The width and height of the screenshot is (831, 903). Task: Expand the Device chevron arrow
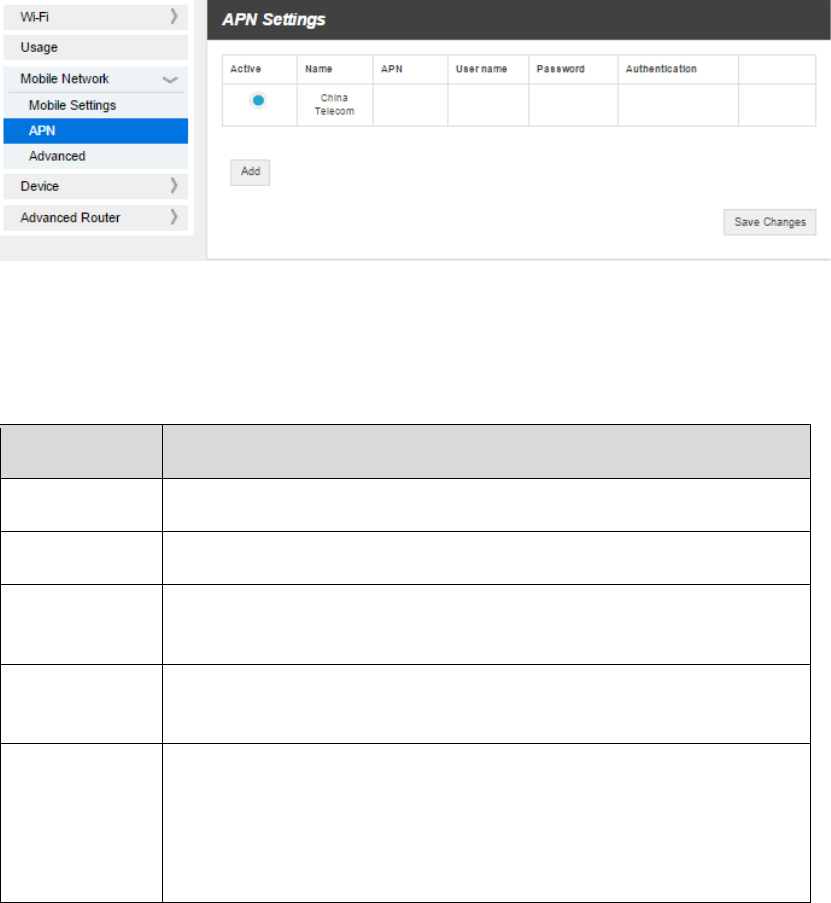point(174,185)
